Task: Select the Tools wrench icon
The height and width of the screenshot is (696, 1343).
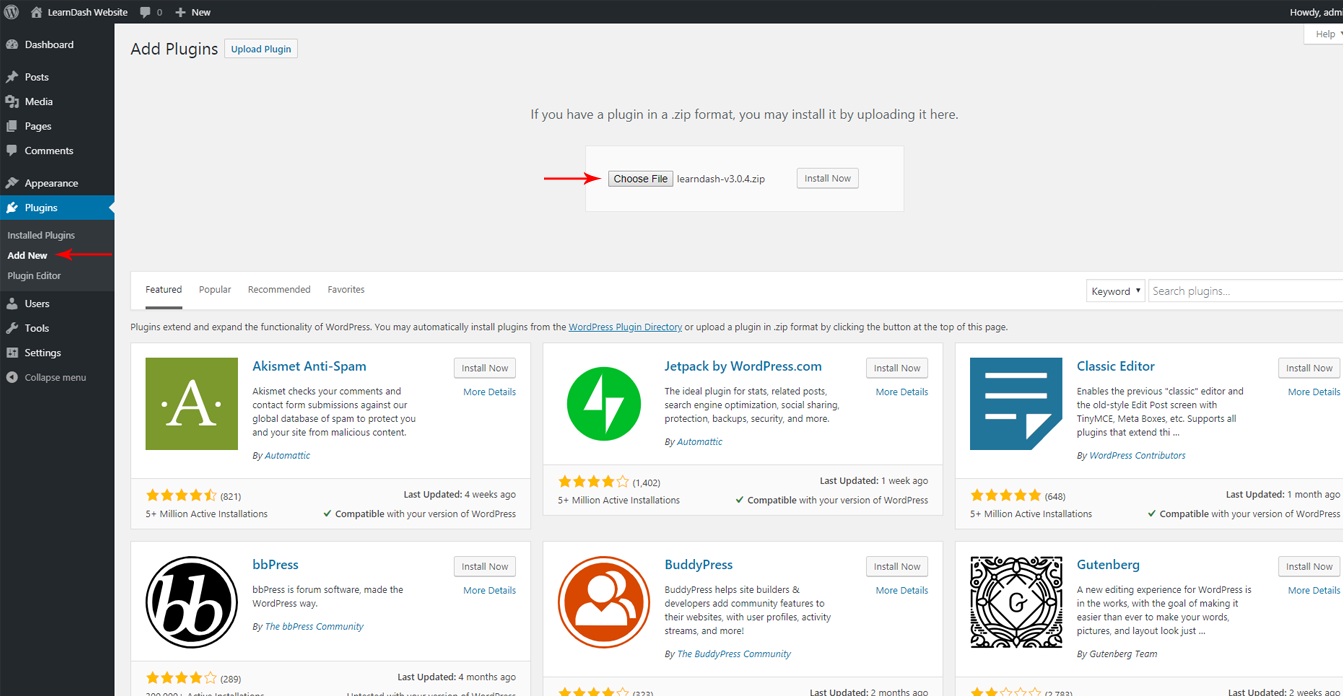Action: point(12,328)
